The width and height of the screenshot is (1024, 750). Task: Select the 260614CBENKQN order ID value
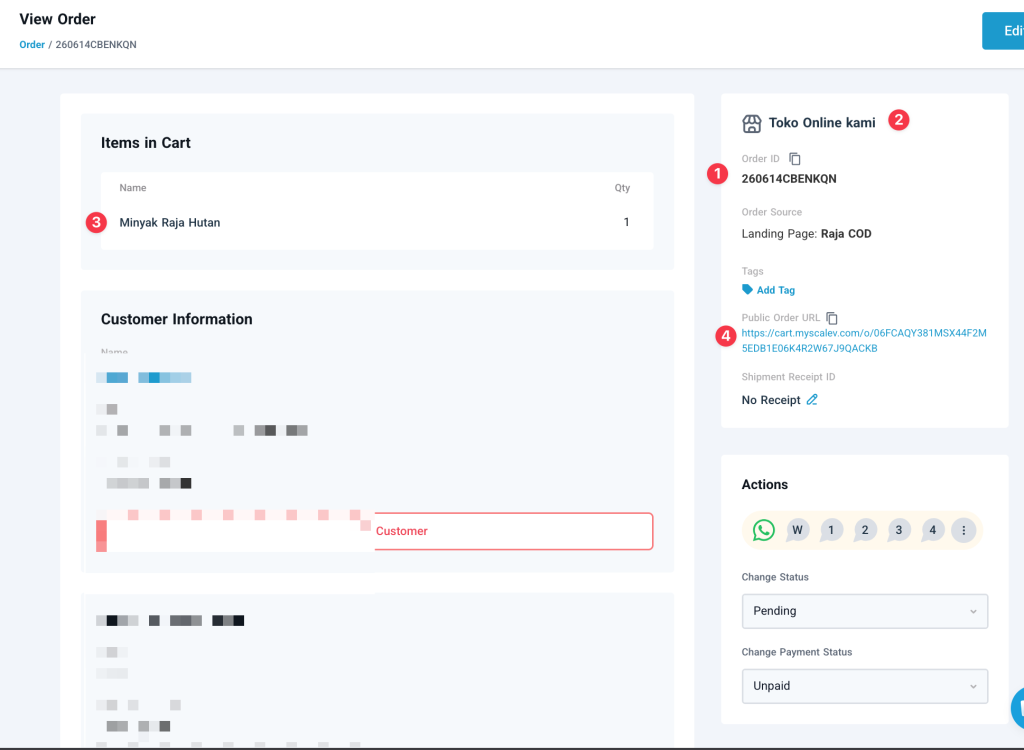(x=789, y=178)
